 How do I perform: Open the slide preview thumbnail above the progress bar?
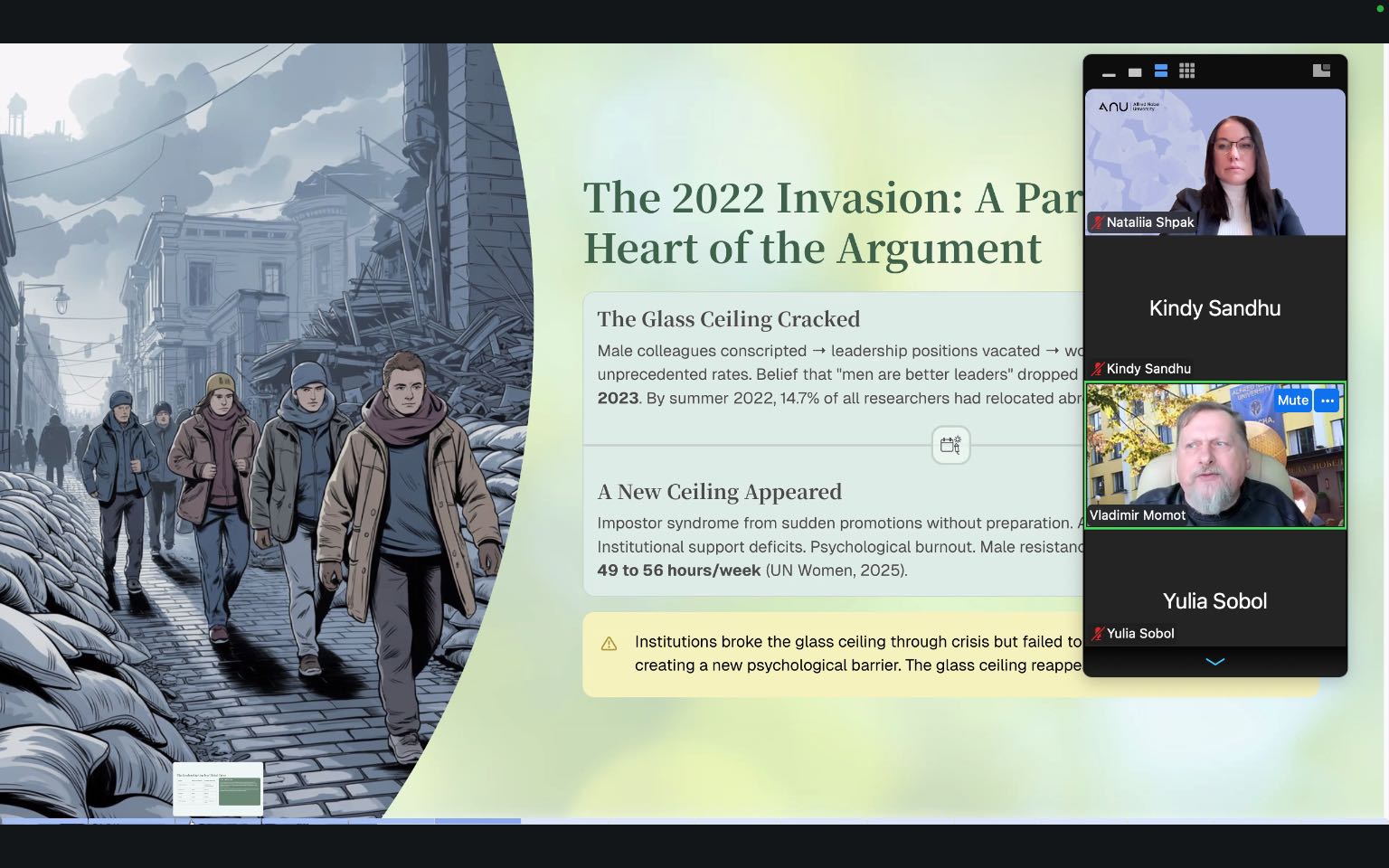coord(218,788)
